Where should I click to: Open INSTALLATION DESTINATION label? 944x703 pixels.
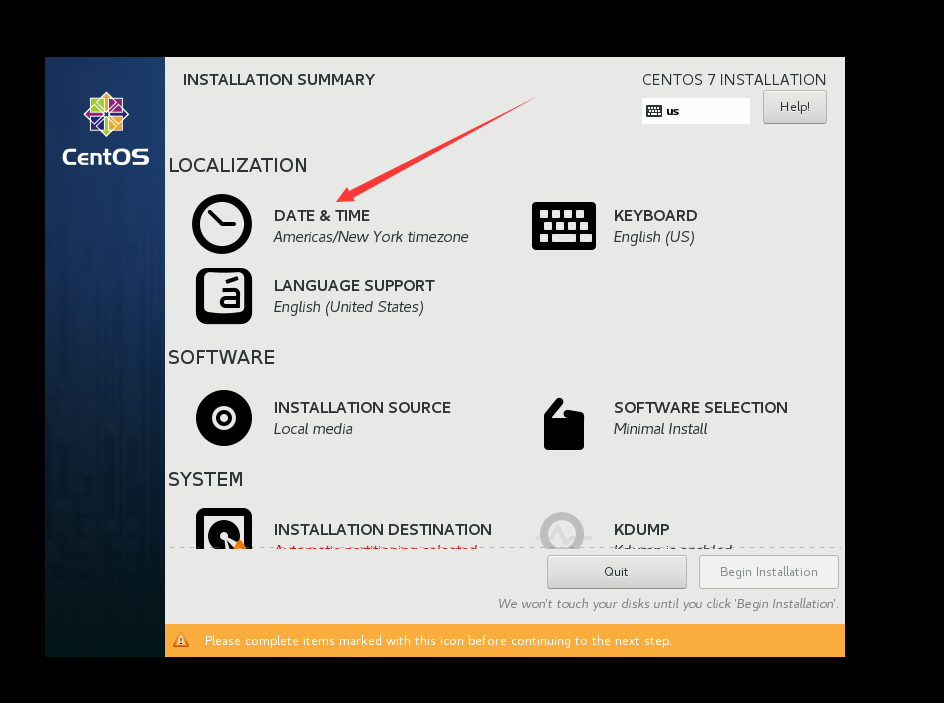point(382,530)
